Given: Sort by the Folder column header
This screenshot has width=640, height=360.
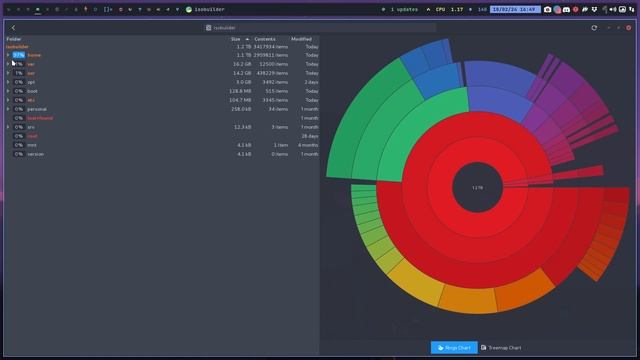Looking at the screenshot, I should (14, 39).
